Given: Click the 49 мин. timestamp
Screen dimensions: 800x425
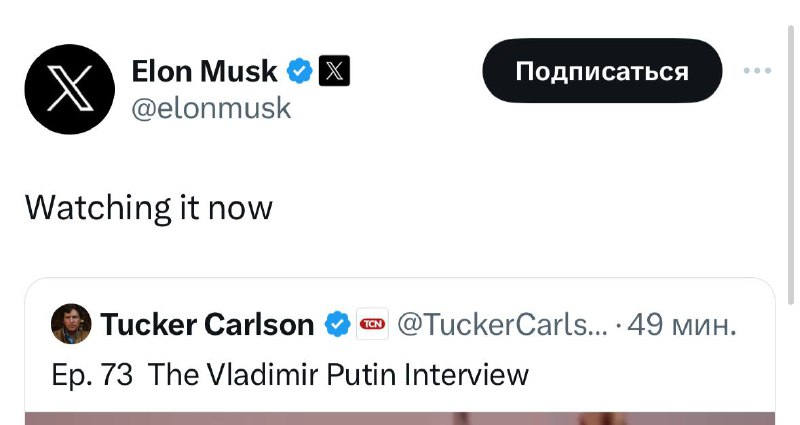Looking at the screenshot, I should point(682,324).
